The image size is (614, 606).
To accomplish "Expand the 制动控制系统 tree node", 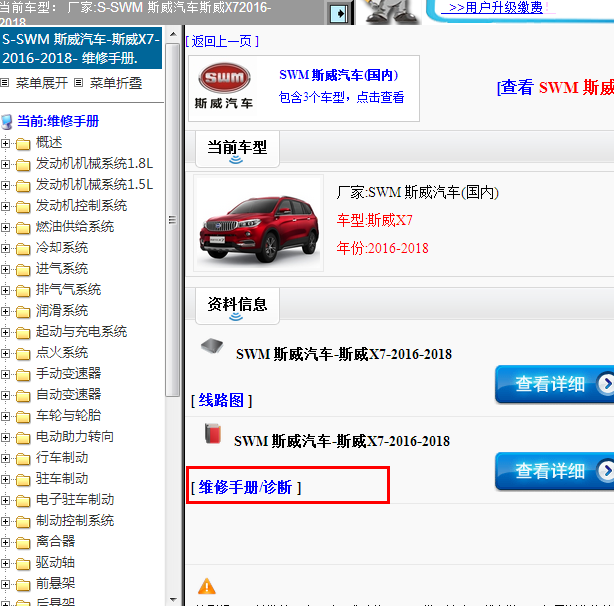I will click(5, 521).
